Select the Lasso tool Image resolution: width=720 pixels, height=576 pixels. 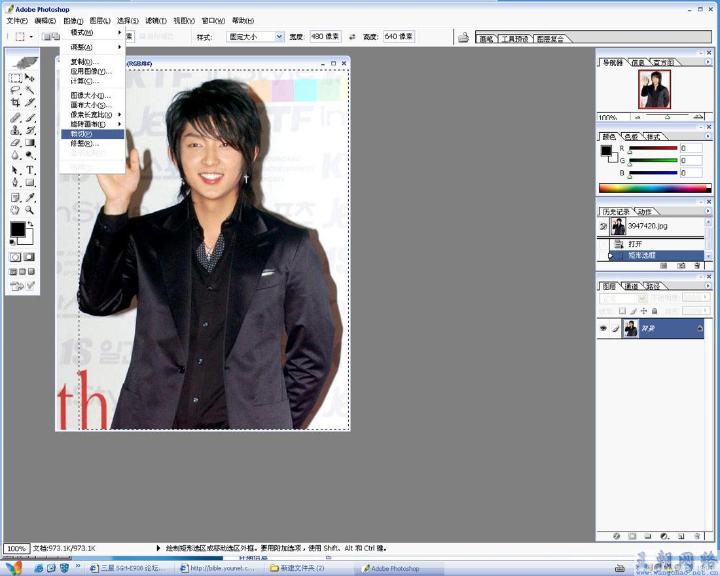pos(15,90)
